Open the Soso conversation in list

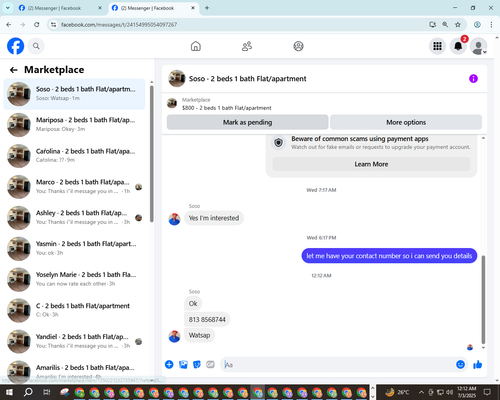75,94
